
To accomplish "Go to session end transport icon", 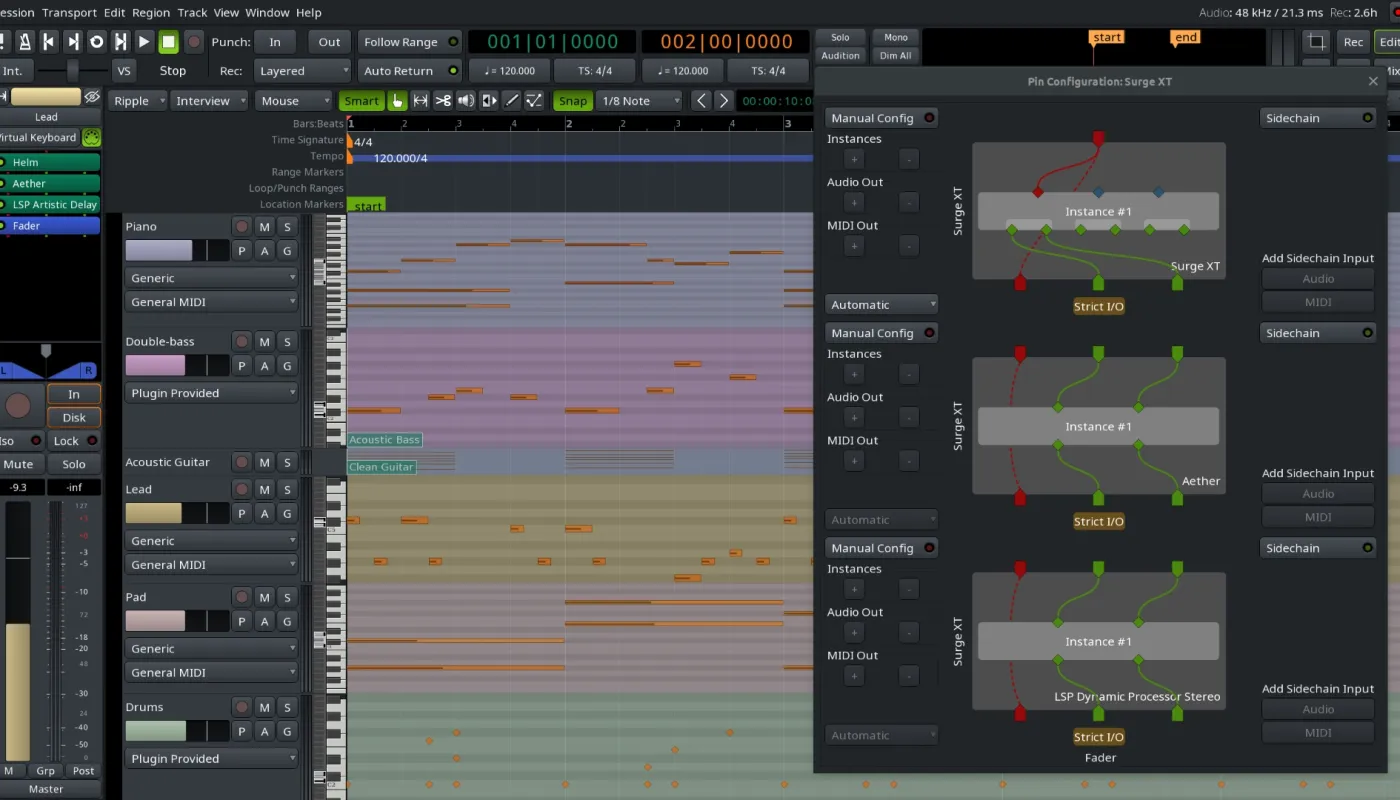I will pos(72,41).
